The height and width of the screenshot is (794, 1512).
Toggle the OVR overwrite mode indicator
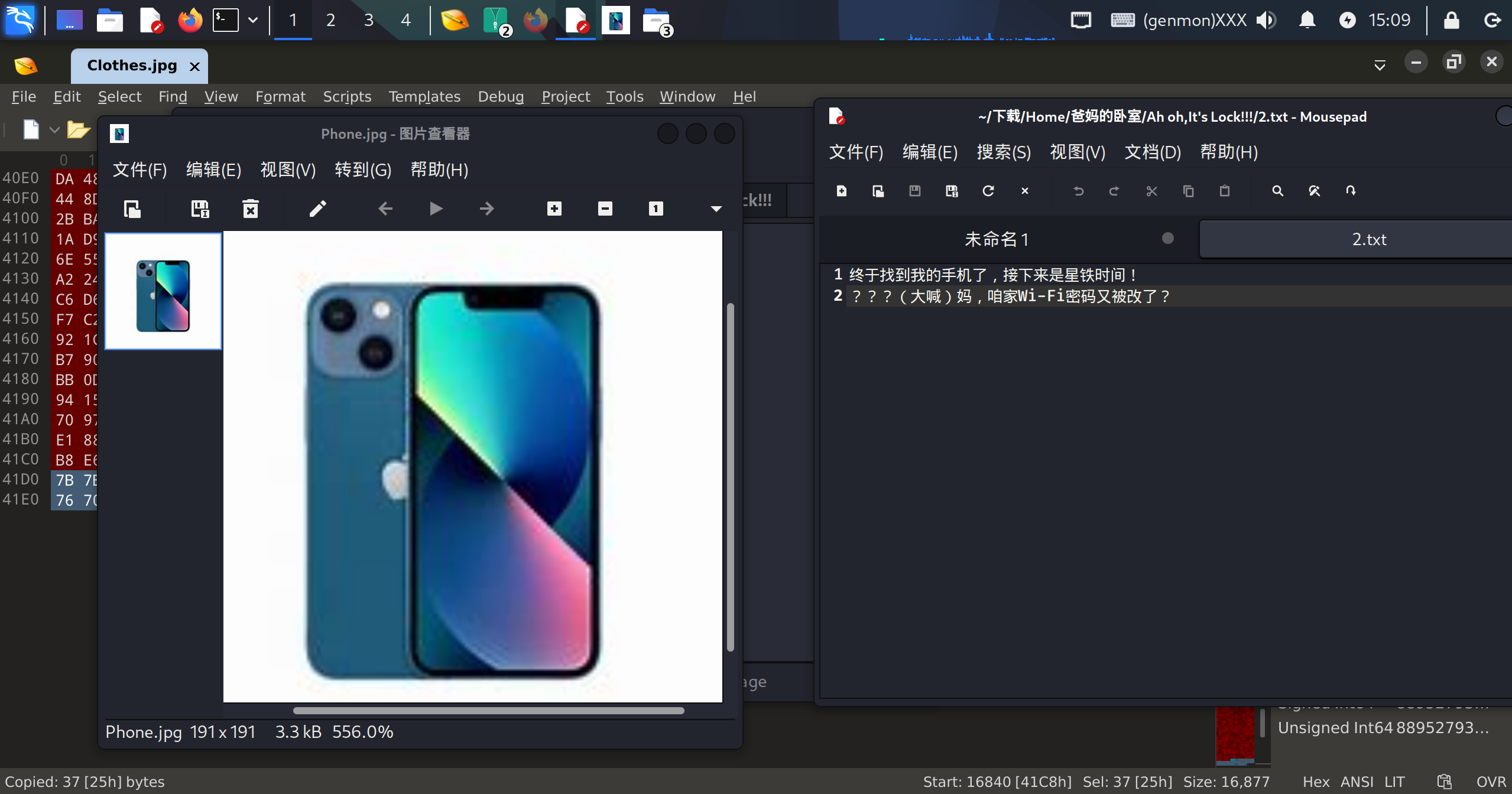pyautogui.click(x=1490, y=782)
